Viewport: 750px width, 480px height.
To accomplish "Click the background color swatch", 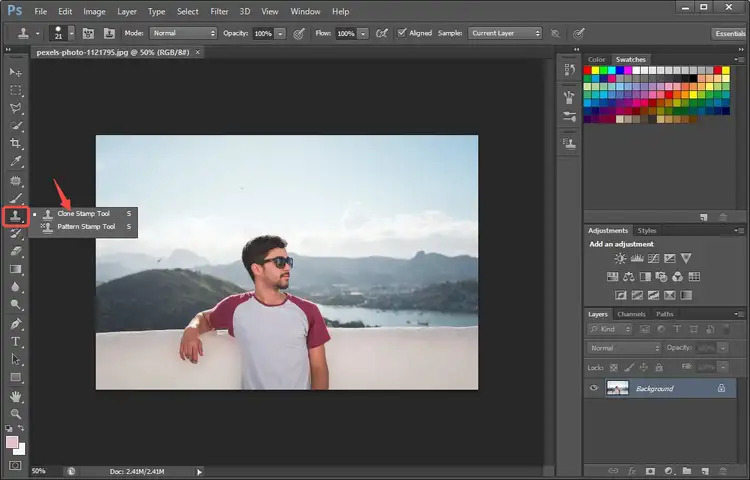I will tap(21, 451).
